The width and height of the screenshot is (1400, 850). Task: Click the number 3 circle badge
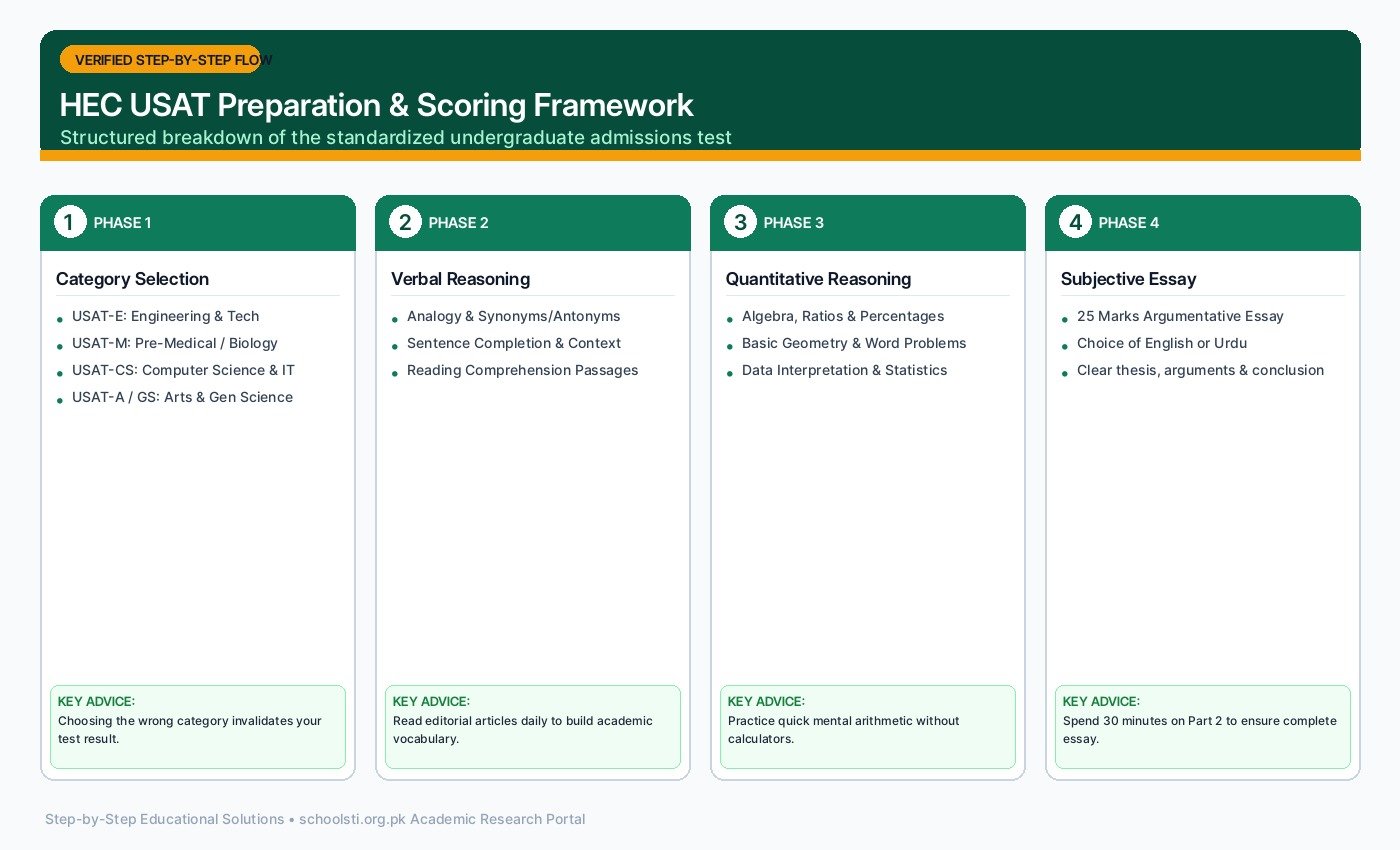point(740,222)
